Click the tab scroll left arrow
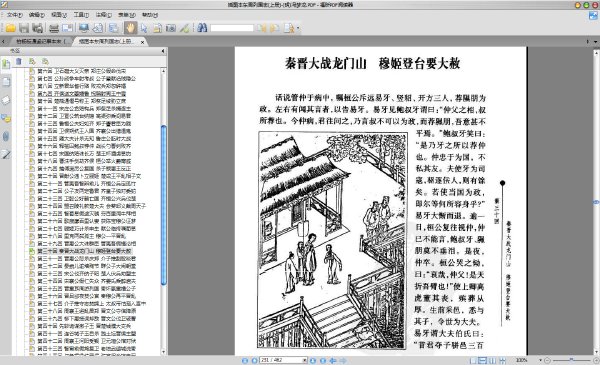This screenshot has width=600, height=365. coord(3,41)
